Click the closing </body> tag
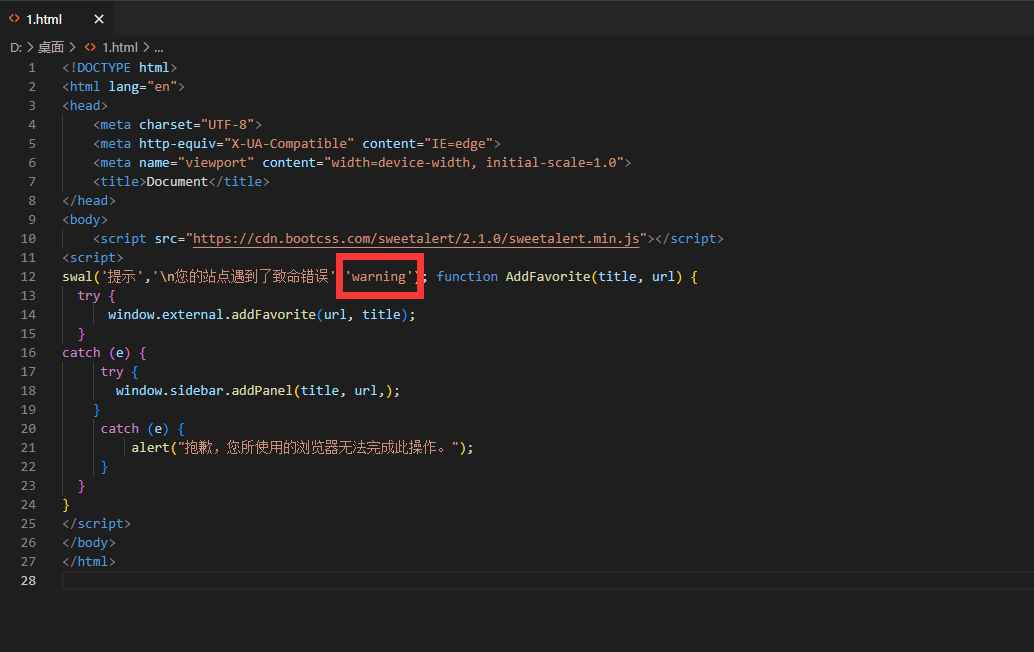The height and width of the screenshot is (652, 1034). point(89,543)
